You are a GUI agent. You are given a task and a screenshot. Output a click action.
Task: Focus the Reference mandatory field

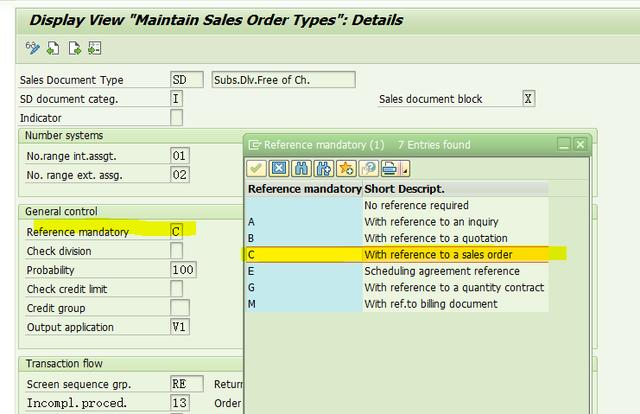click(x=177, y=232)
